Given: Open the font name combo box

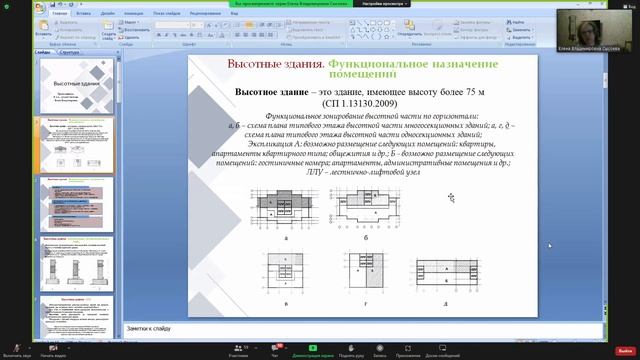Looking at the screenshot, I should tap(172, 25).
